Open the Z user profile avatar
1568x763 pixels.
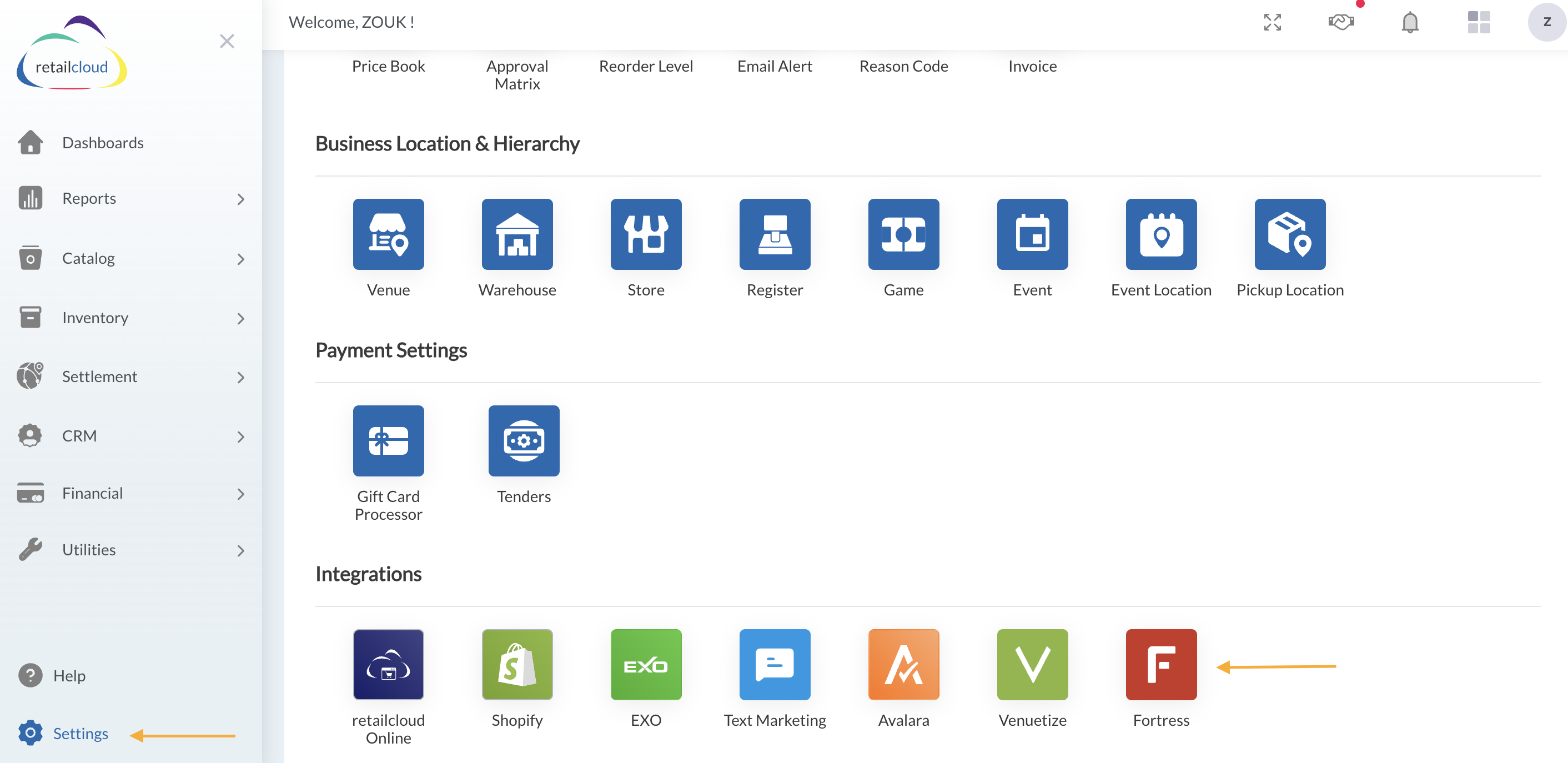point(1547,22)
